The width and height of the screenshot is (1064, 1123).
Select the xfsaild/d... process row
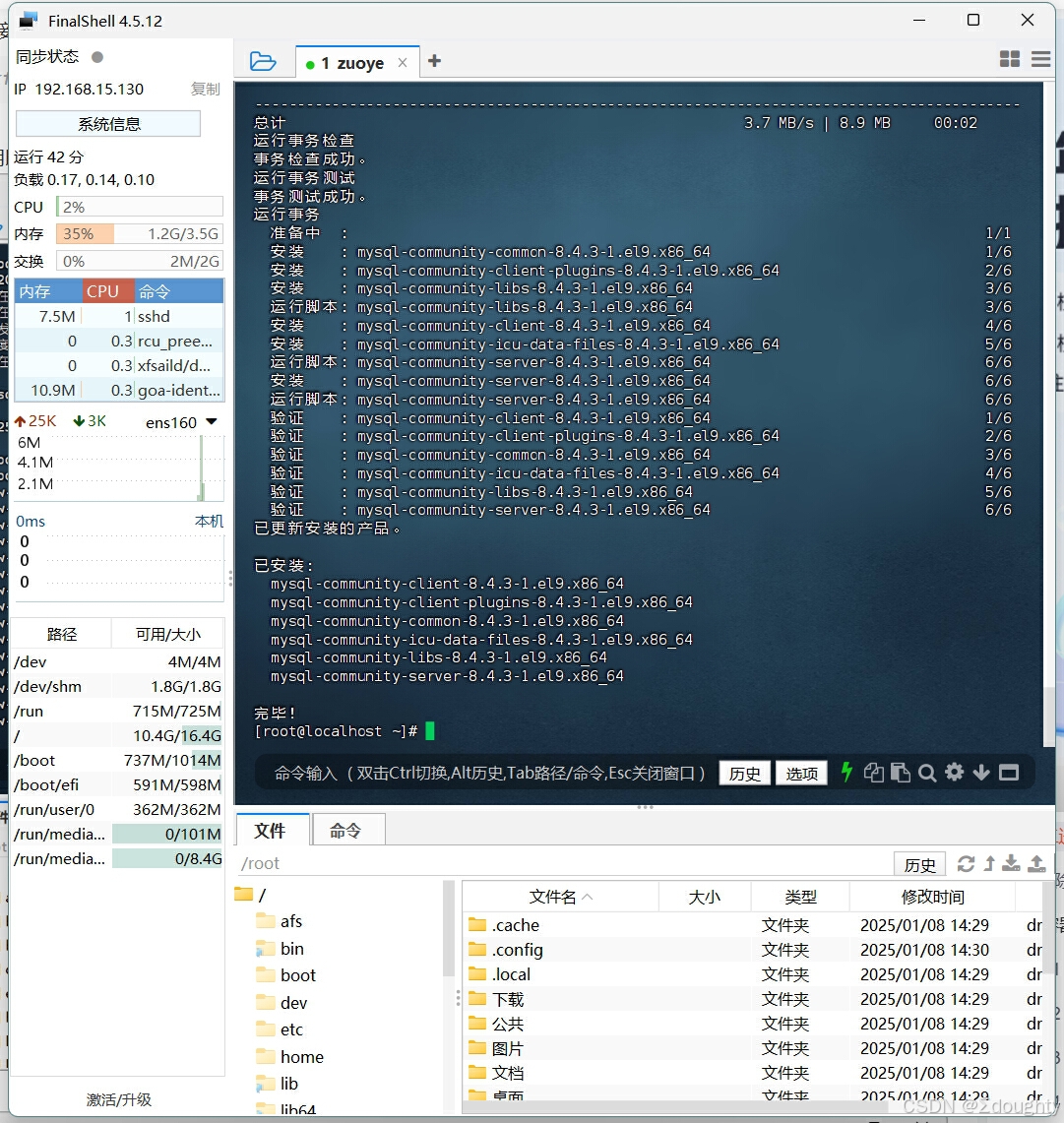click(x=119, y=366)
